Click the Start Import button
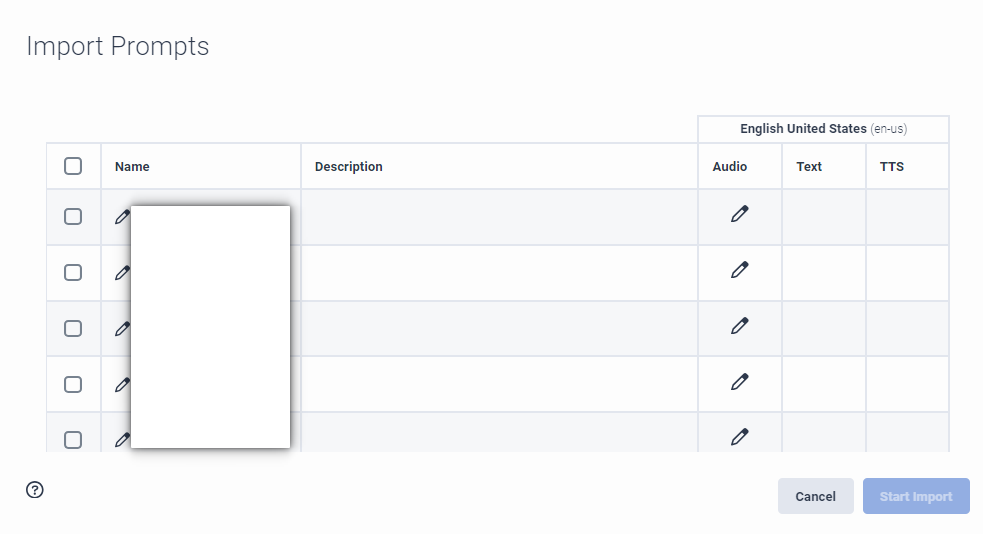The width and height of the screenshot is (983, 534). (916, 496)
